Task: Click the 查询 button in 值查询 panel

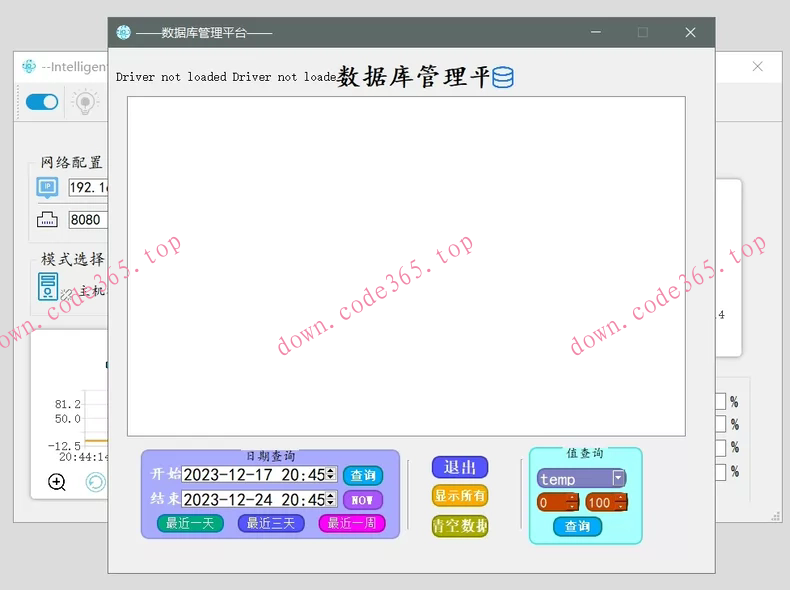Action: click(x=577, y=527)
